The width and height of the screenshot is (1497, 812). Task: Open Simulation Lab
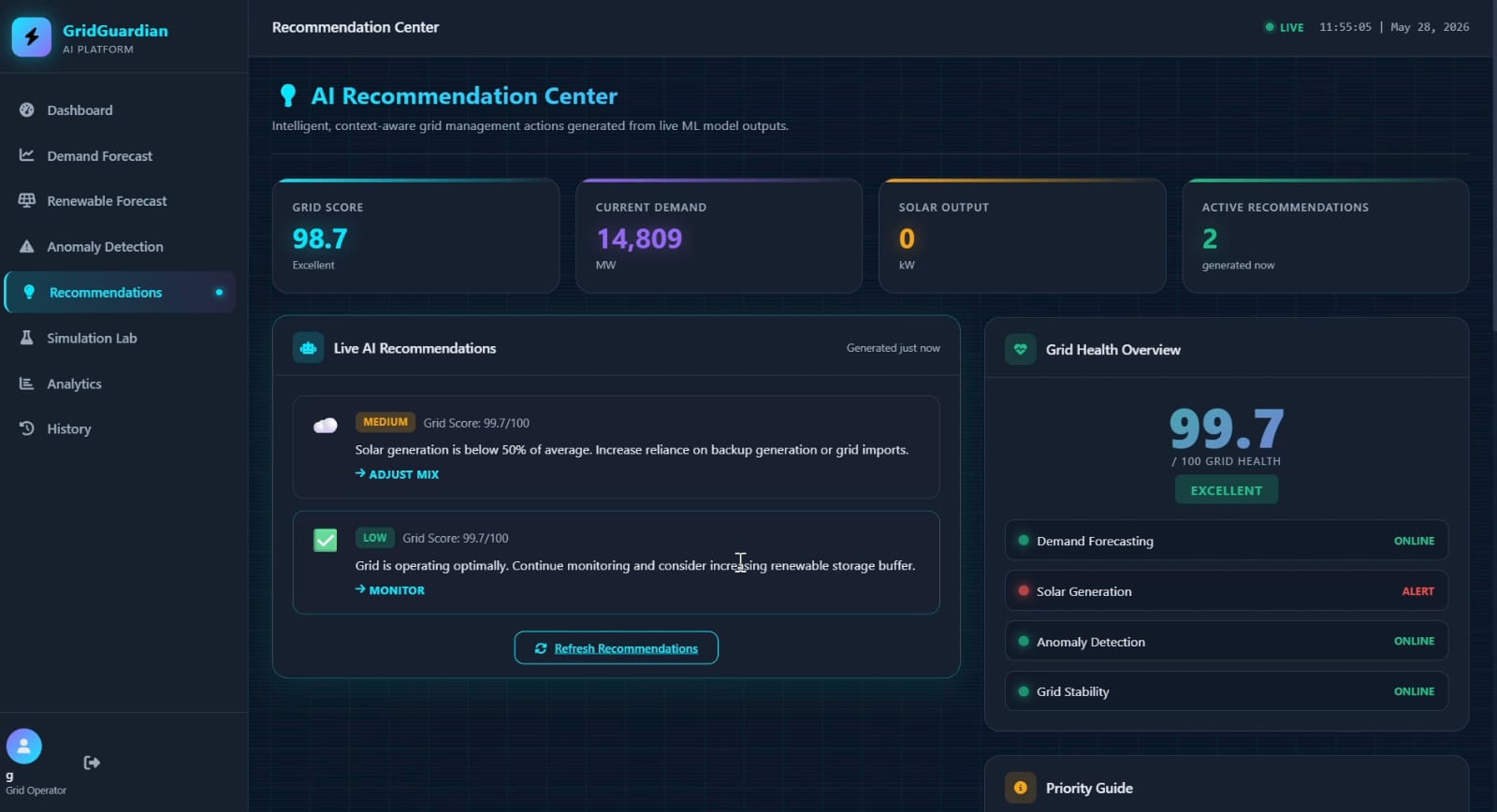pos(120,338)
